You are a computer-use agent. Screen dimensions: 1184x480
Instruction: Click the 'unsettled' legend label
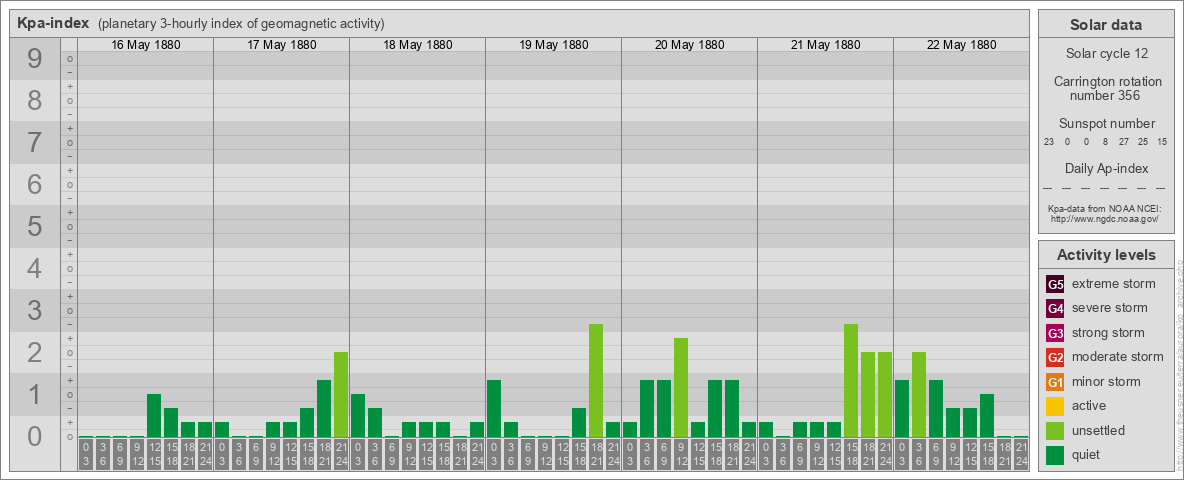(1098, 430)
